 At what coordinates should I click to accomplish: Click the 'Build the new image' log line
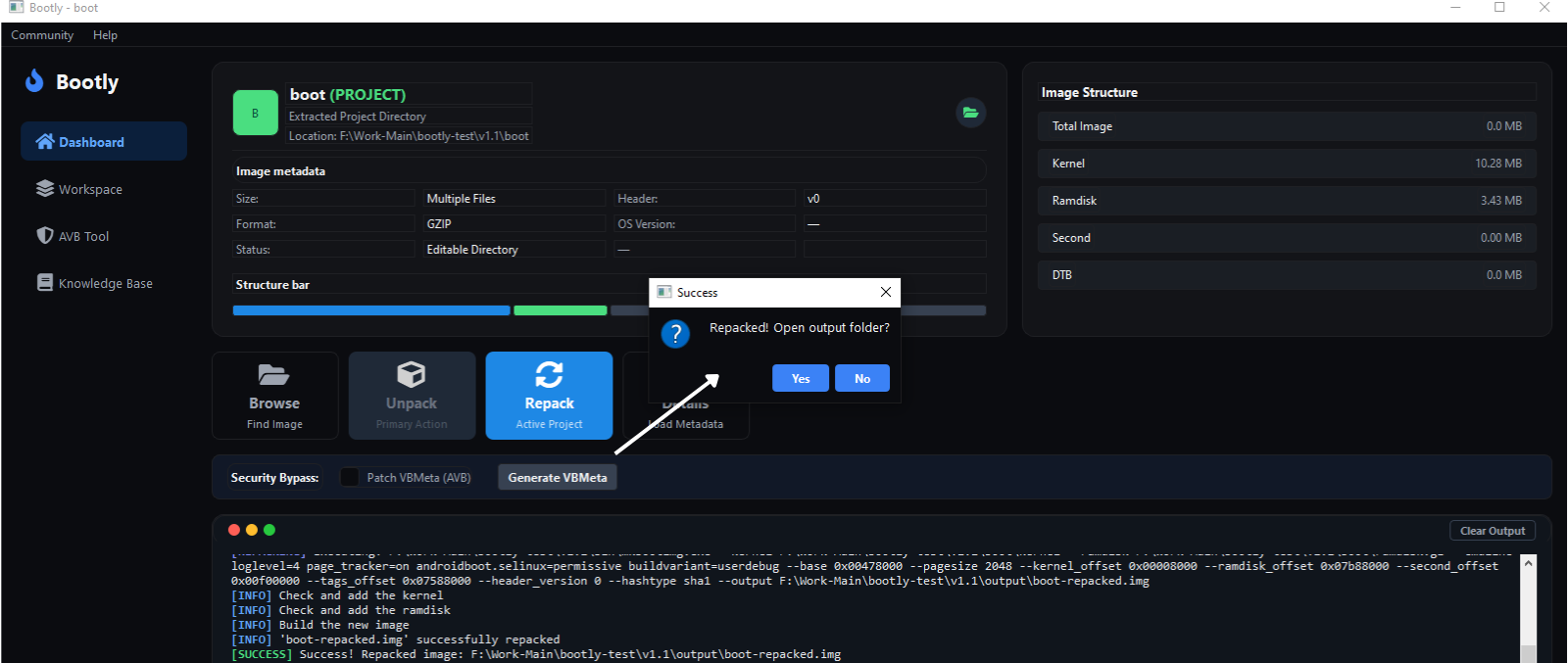[x=320, y=625]
